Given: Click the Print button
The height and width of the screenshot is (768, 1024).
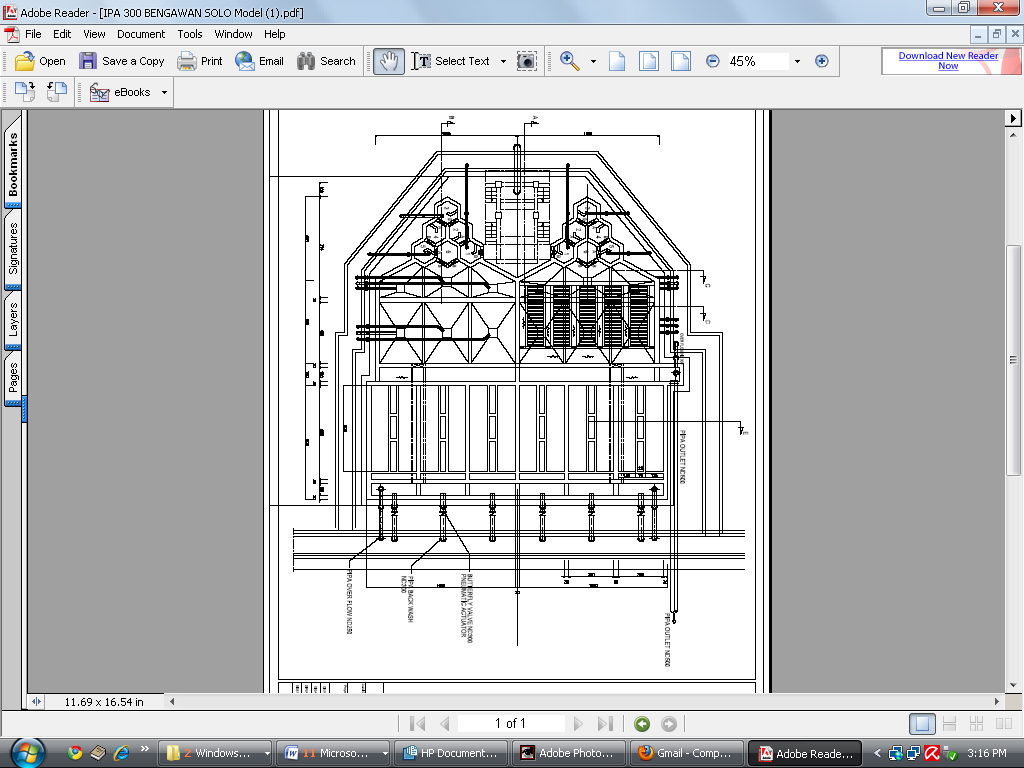Looking at the screenshot, I should (x=200, y=61).
